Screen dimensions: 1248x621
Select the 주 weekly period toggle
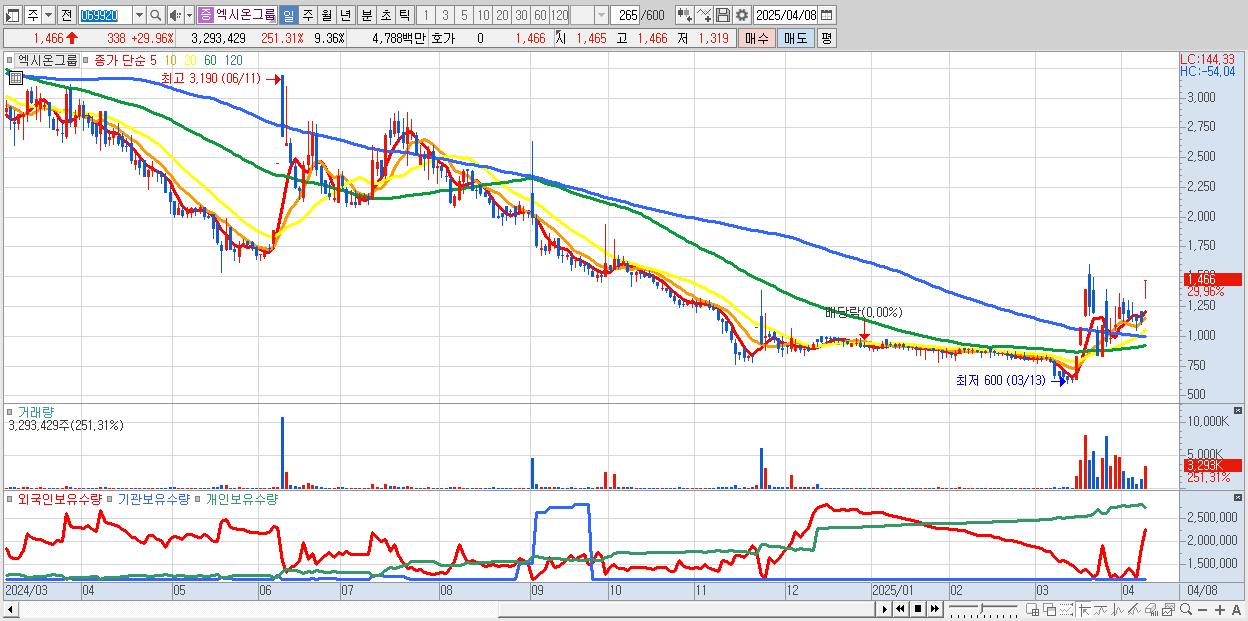[307, 15]
